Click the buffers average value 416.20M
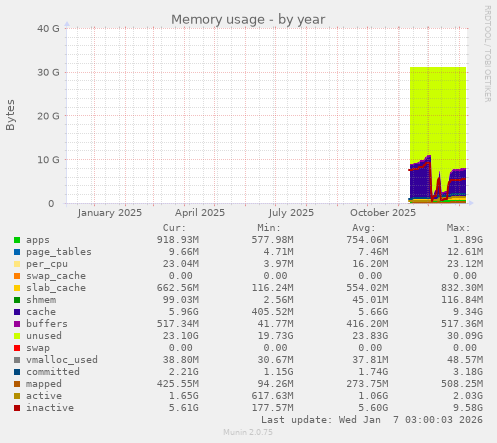Image resolution: width=497 pixels, height=443 pixels. click(x=367, y=324)
